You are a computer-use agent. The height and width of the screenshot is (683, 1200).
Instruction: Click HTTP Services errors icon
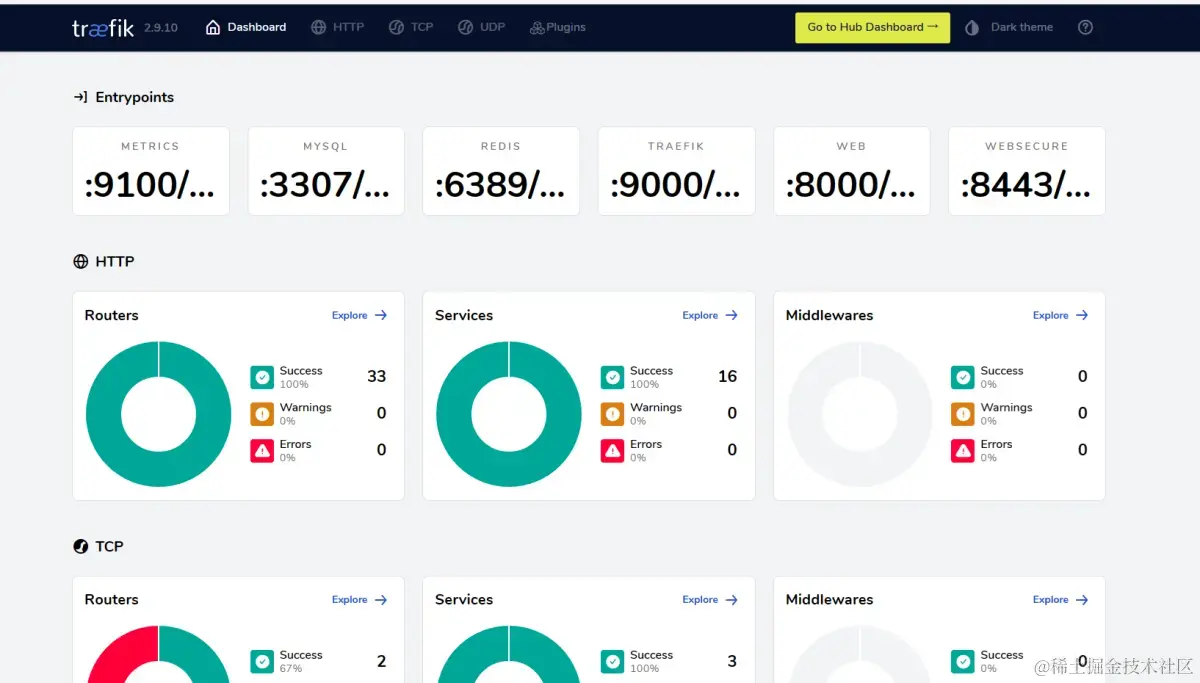(x=612, y=450)
